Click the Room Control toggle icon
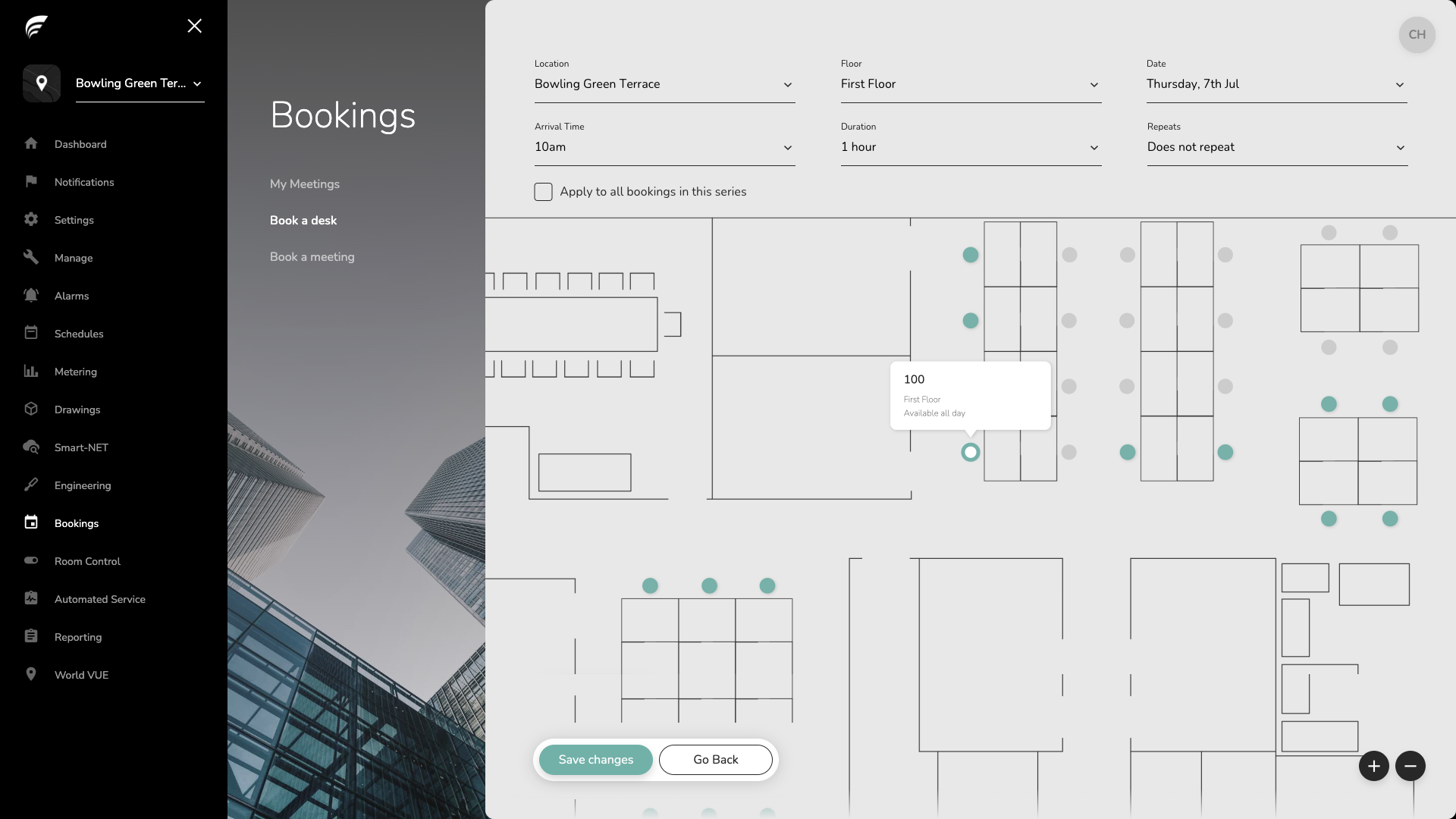The height and width of the screenshot is (819, 1456). (31, 560)
